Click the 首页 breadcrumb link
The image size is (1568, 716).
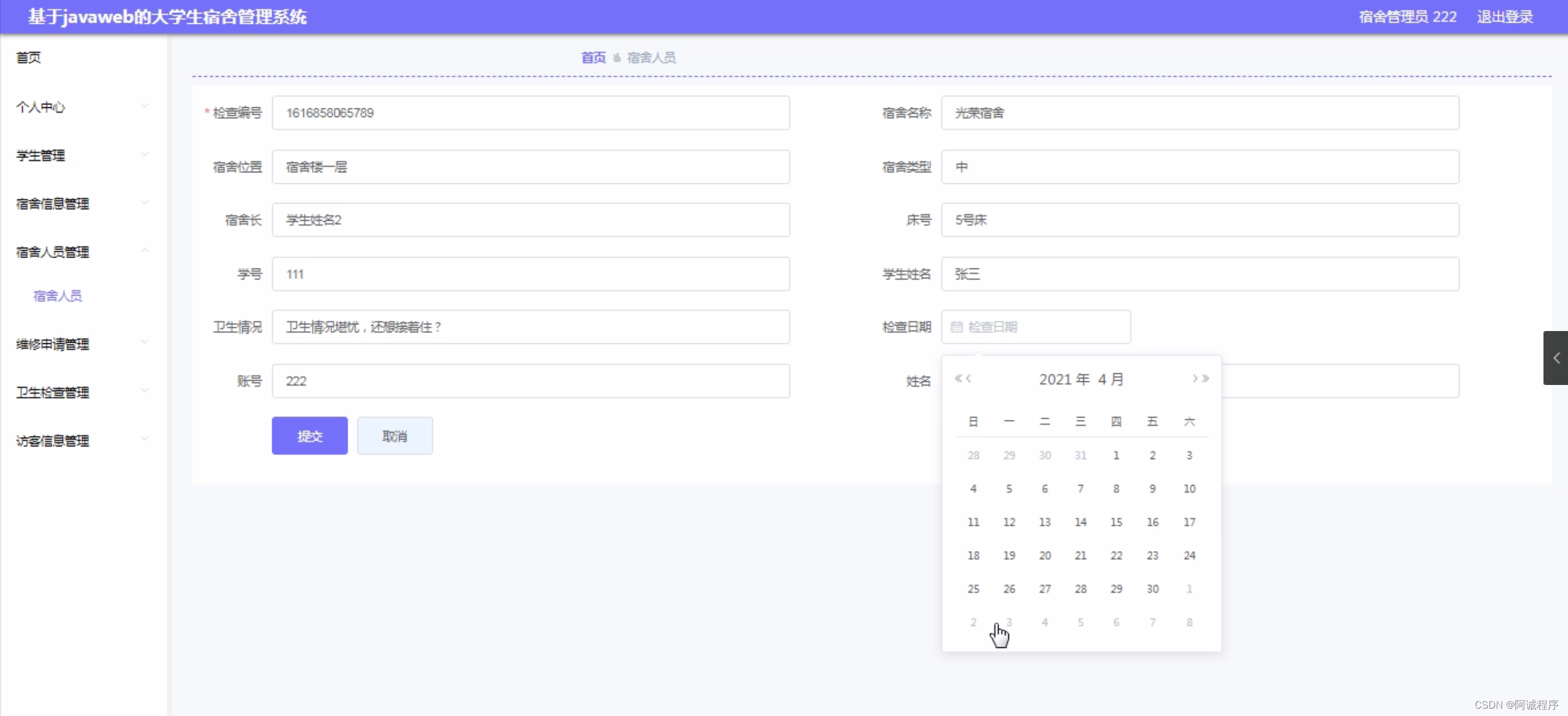(x=592, y=56)
